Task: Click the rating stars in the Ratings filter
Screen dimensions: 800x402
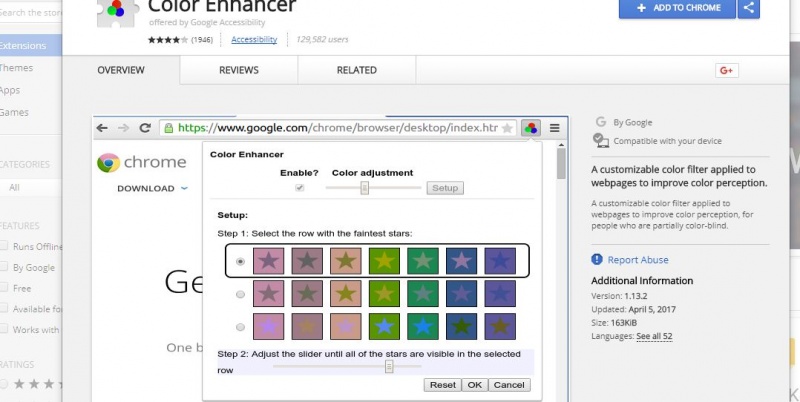Action: pos(40,384)
